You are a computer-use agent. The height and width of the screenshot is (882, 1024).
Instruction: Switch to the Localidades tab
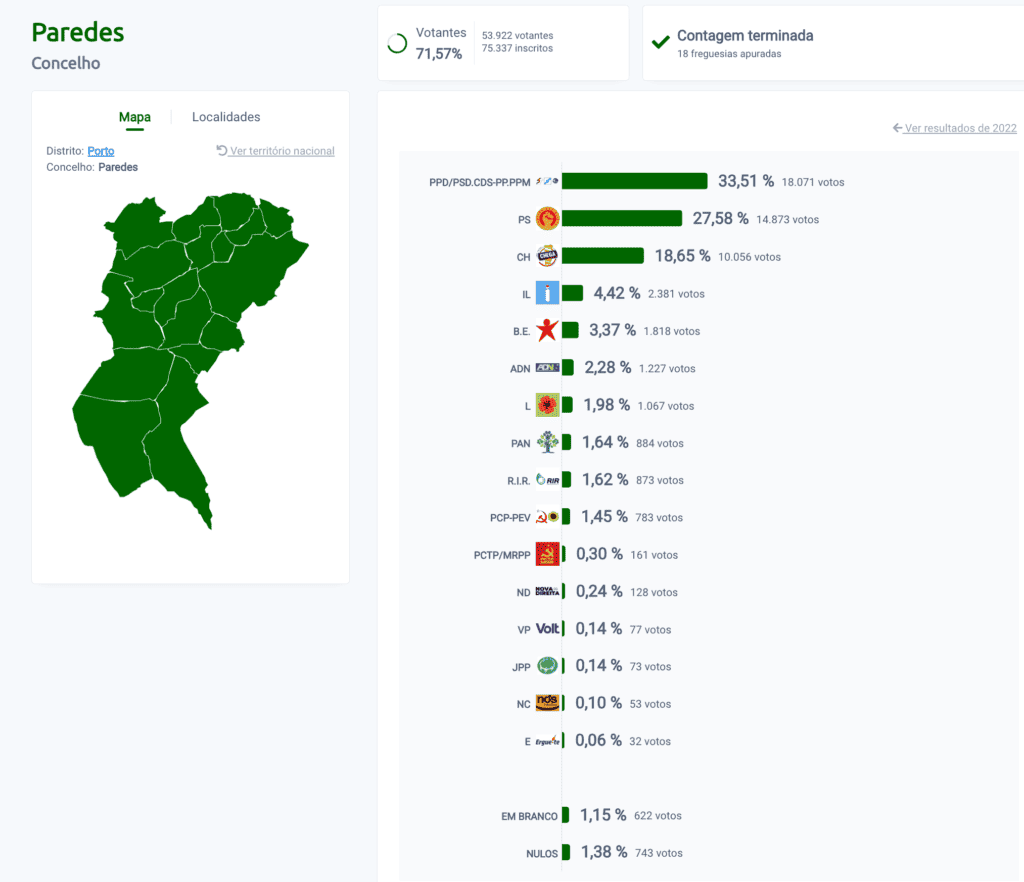click(226, 117)
